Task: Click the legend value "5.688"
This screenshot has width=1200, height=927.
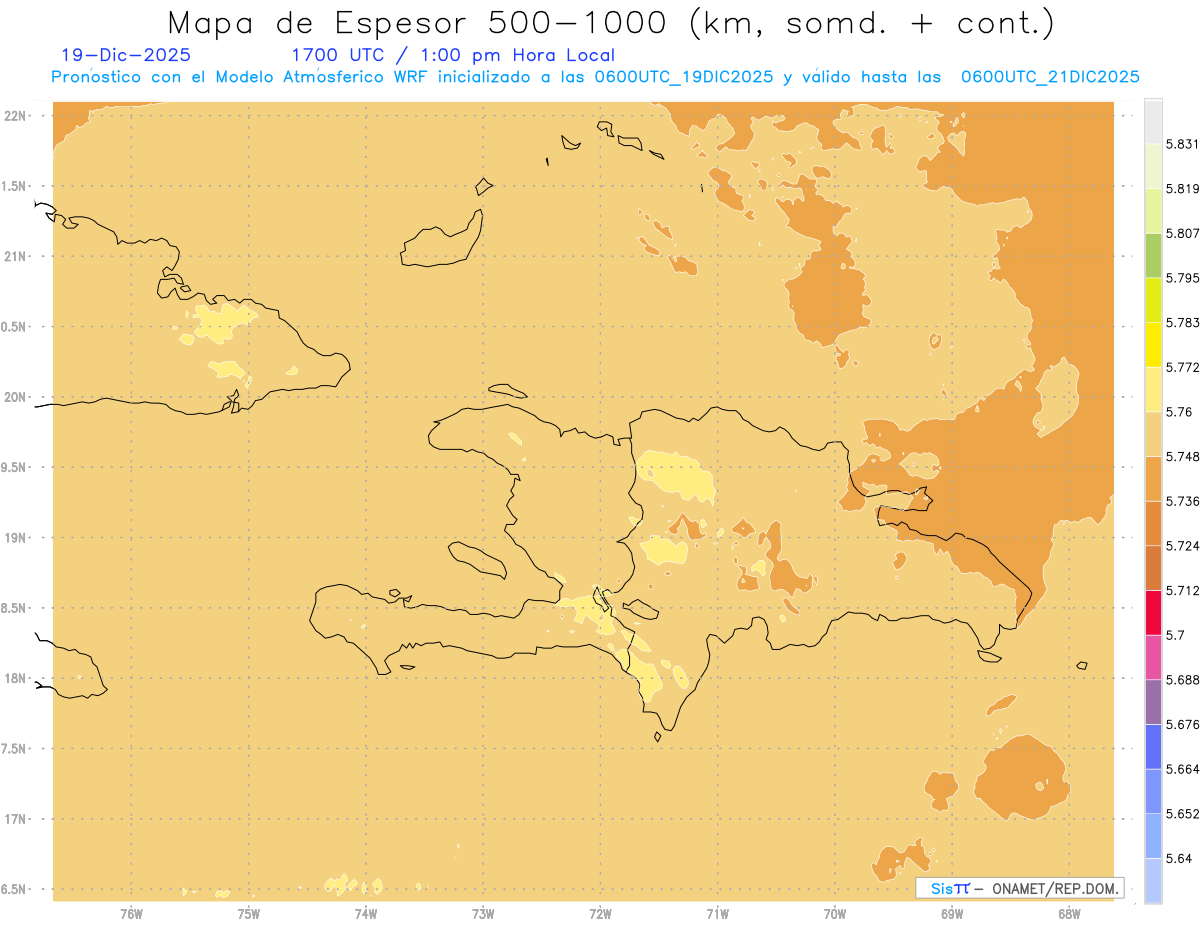Action: pyautogui.click(x=1182, y=680)
